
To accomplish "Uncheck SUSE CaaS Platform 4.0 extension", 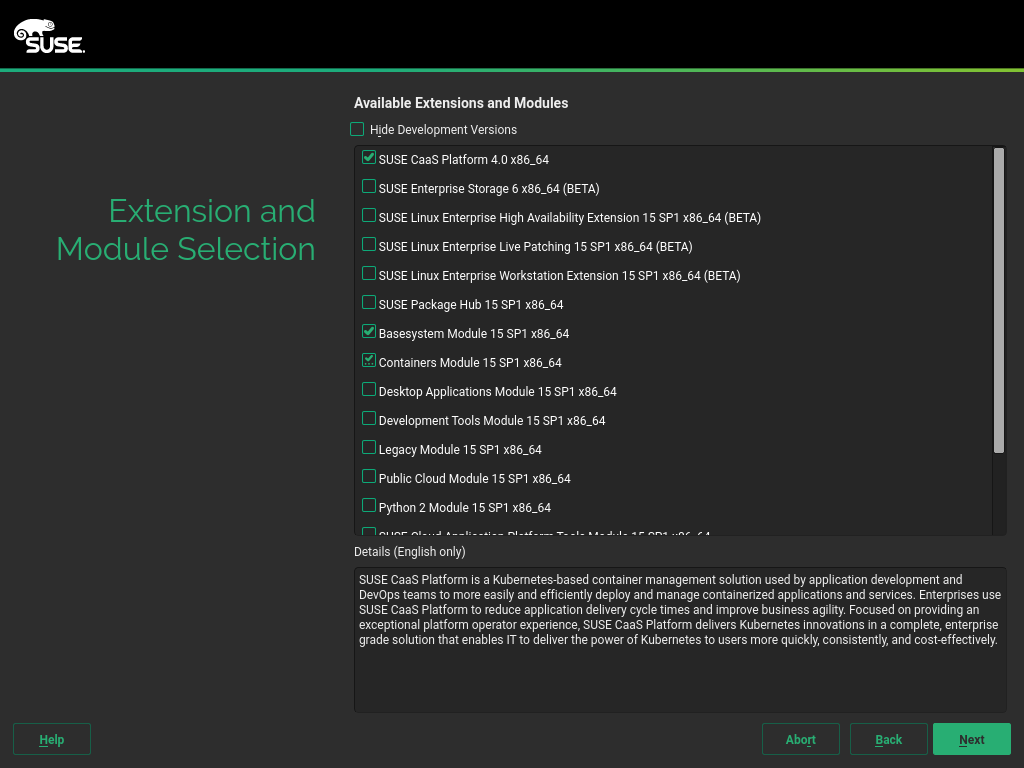I will pos(369,158).
